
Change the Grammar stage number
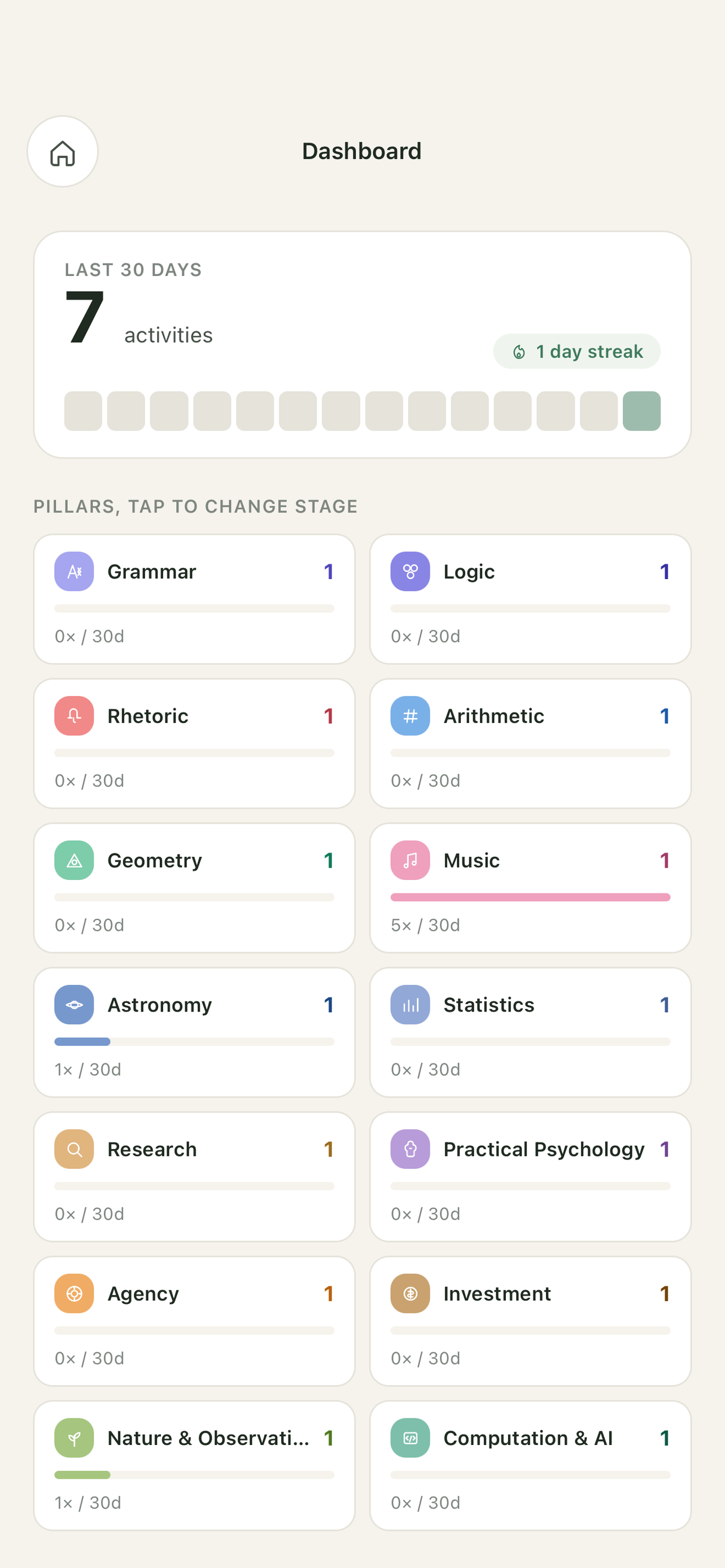(329, 572)
